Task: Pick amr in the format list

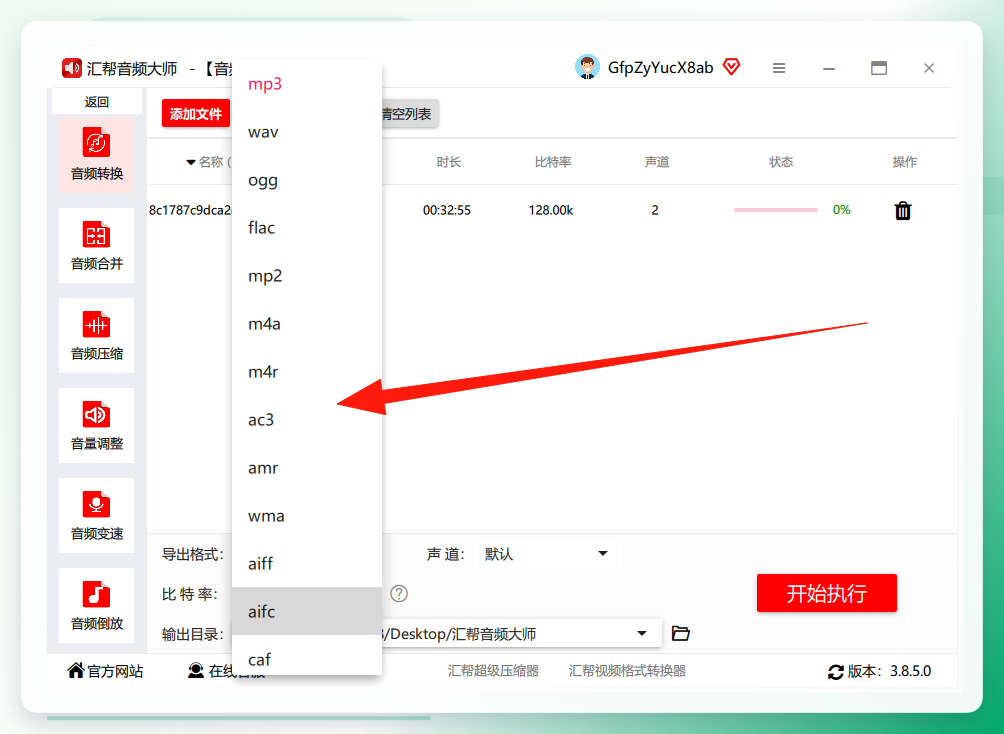Action: click(x=307, y=468)
